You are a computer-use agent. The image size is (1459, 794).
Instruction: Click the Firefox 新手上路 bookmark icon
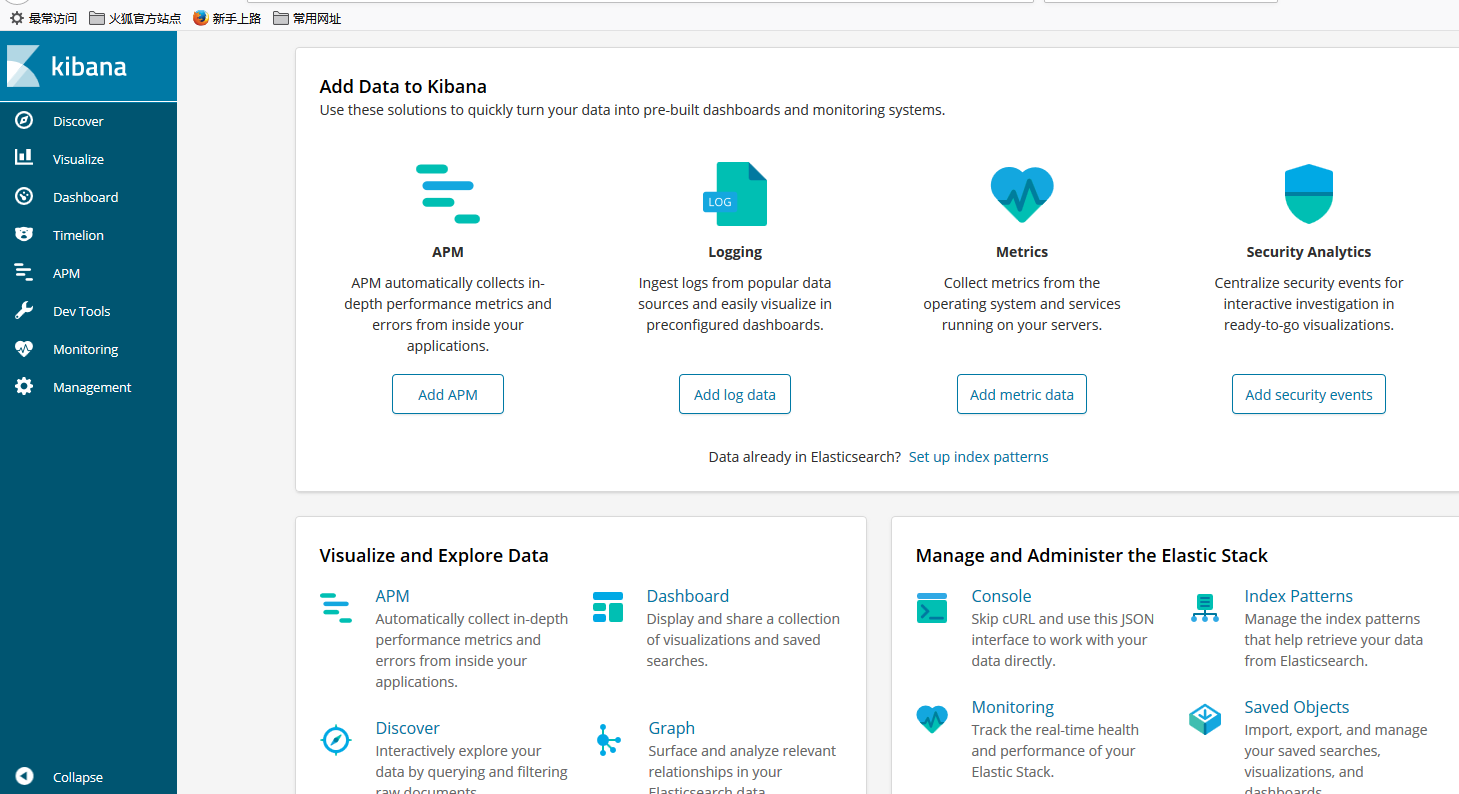click(x=201, y=18)
